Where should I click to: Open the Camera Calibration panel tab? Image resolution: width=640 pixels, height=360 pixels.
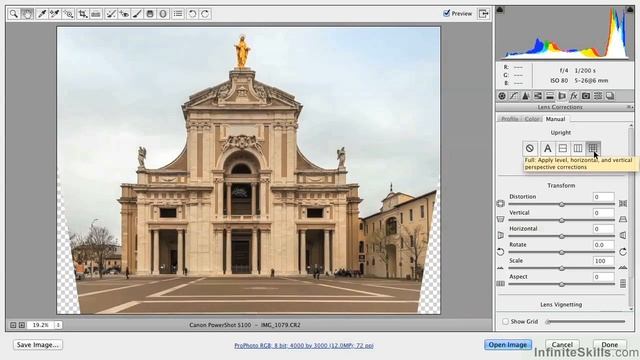[586, 96]
